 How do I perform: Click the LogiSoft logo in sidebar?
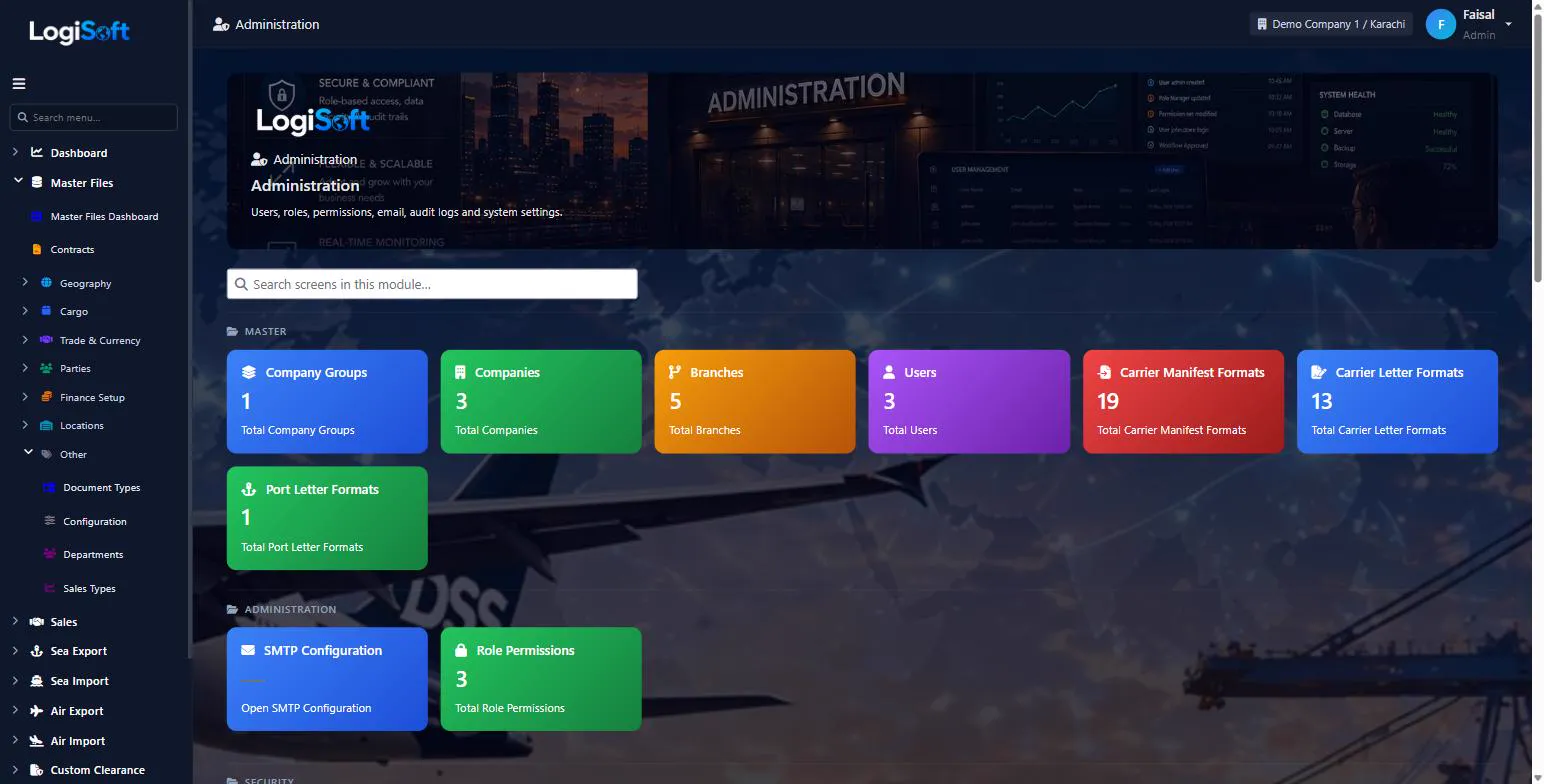pos(79,31)
